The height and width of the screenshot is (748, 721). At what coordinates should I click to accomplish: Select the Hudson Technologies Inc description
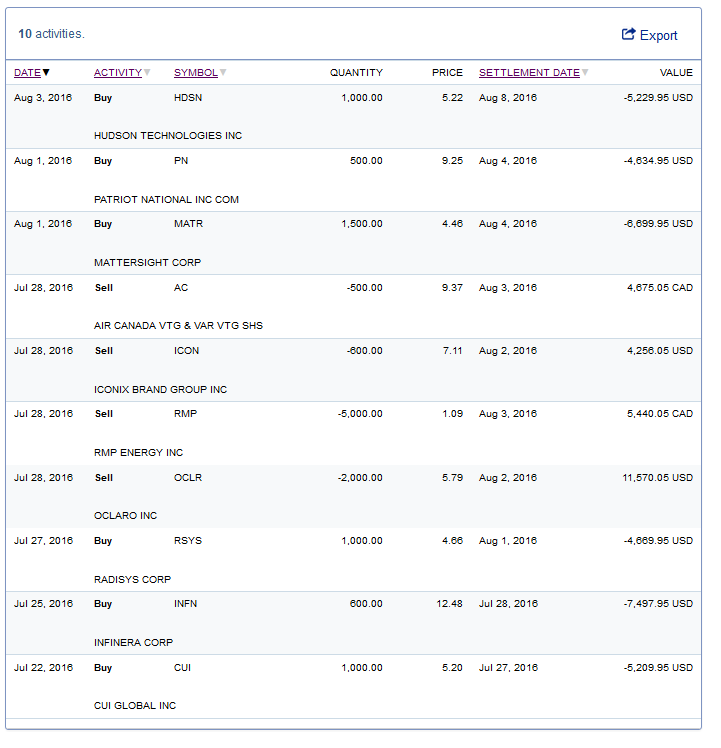tap(168, 136)
